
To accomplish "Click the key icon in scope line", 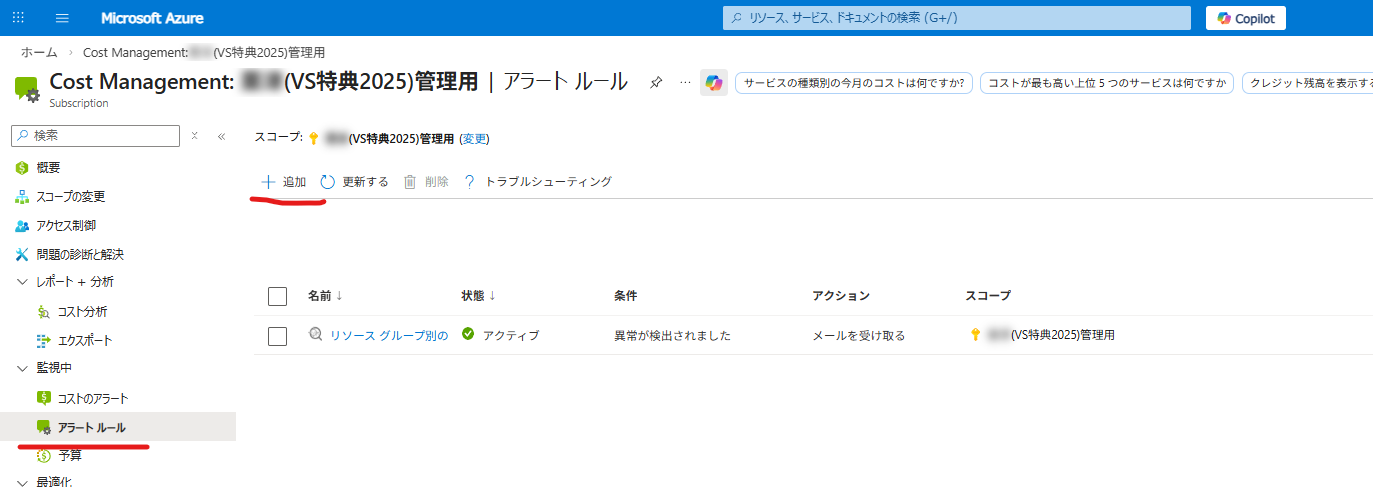I will coord(313,138).
